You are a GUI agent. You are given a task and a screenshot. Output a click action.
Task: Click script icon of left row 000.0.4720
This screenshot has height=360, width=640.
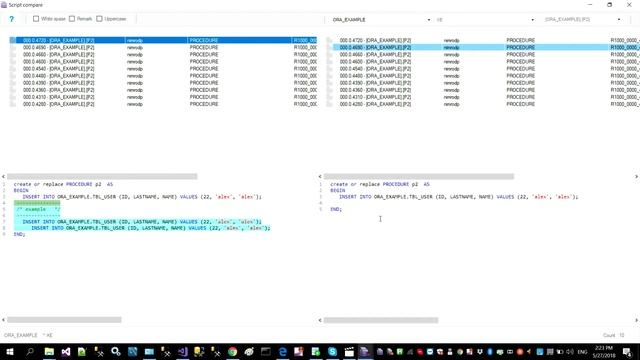coord(13,40)
